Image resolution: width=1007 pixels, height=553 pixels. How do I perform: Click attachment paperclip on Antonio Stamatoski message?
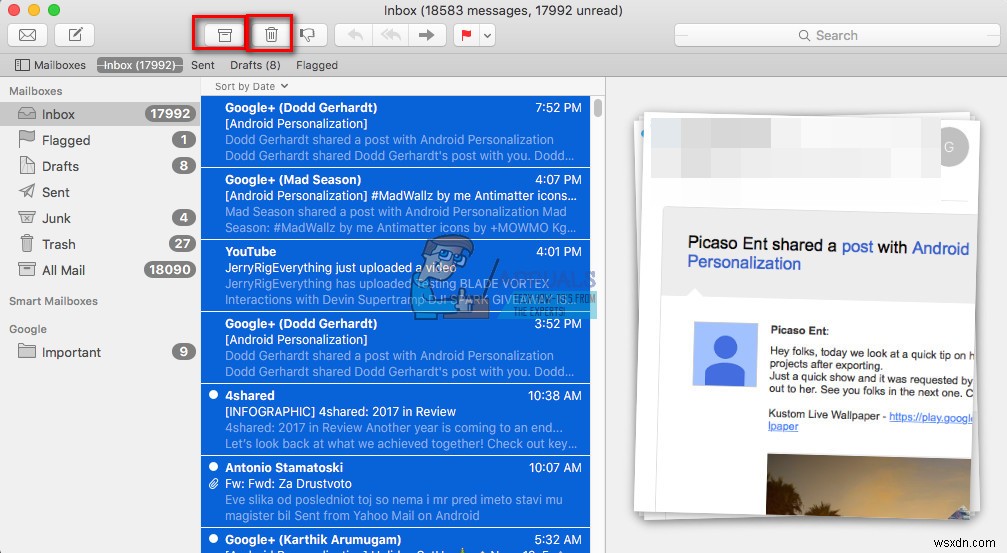[213, 484]
